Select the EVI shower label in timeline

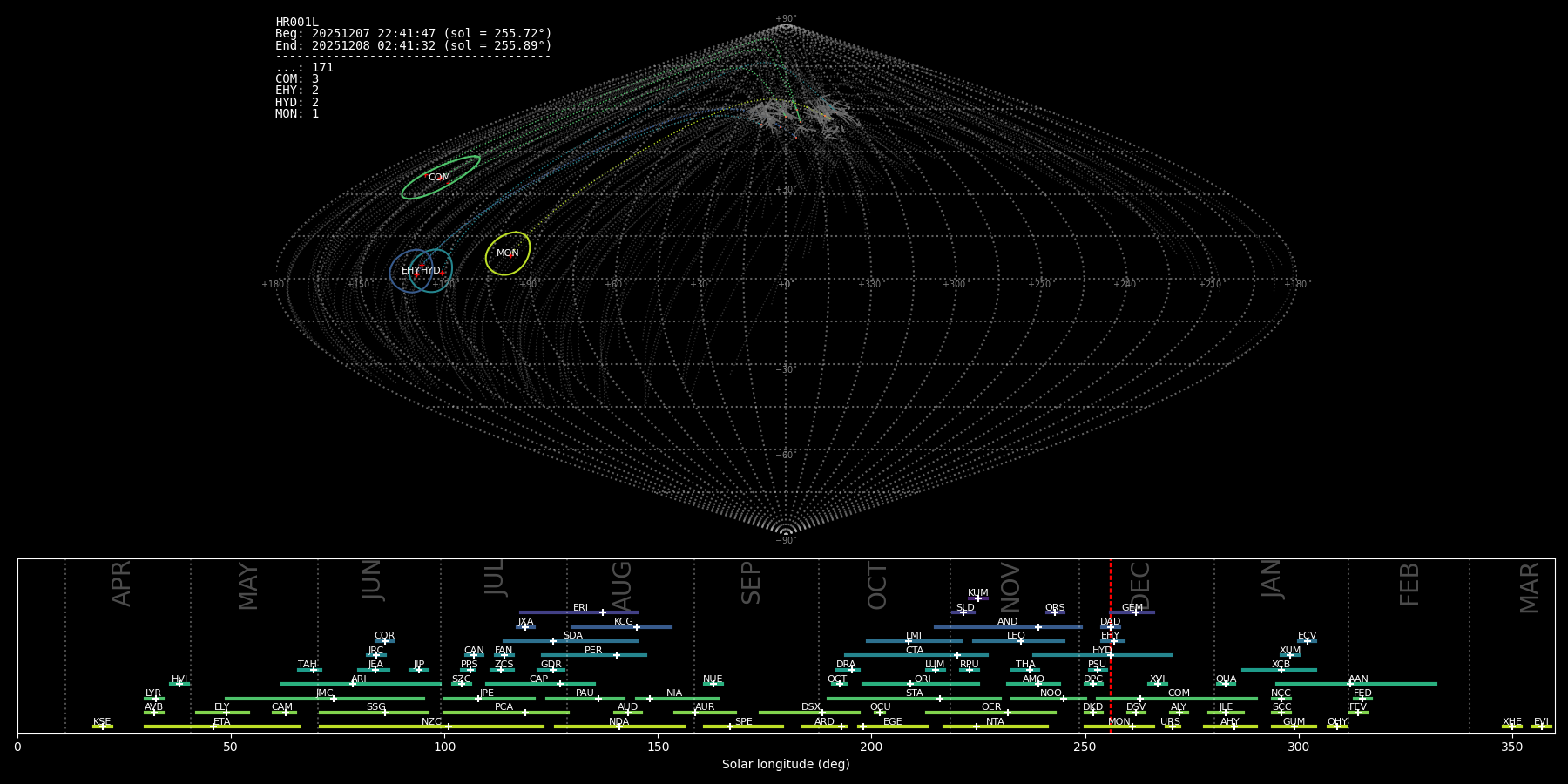pyautogui.click(x=1541, y=722)
